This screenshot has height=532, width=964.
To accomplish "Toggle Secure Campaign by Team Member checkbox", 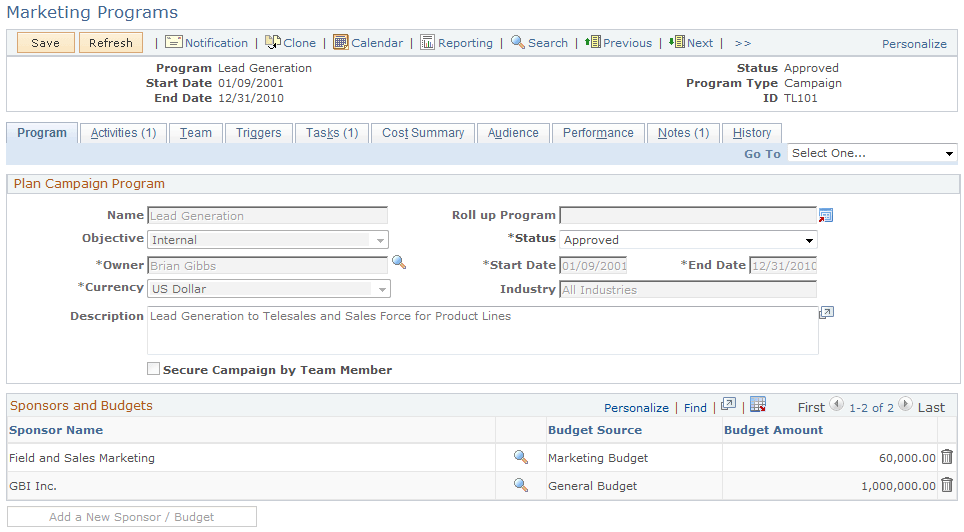I will [153, 368].
